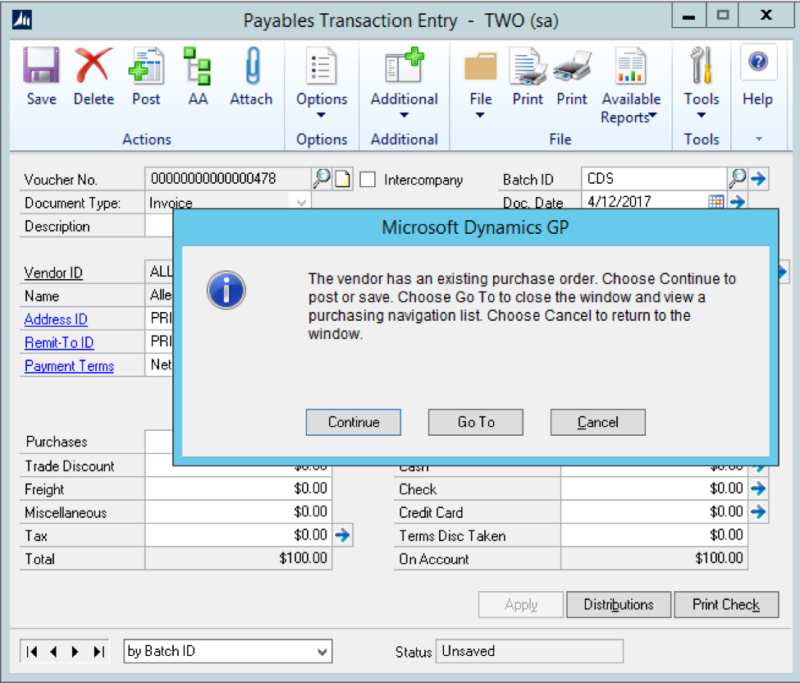Enable the Intercompany checkbox
The image size is (800, 683).
pyautogui.click(x=367, y=180)
